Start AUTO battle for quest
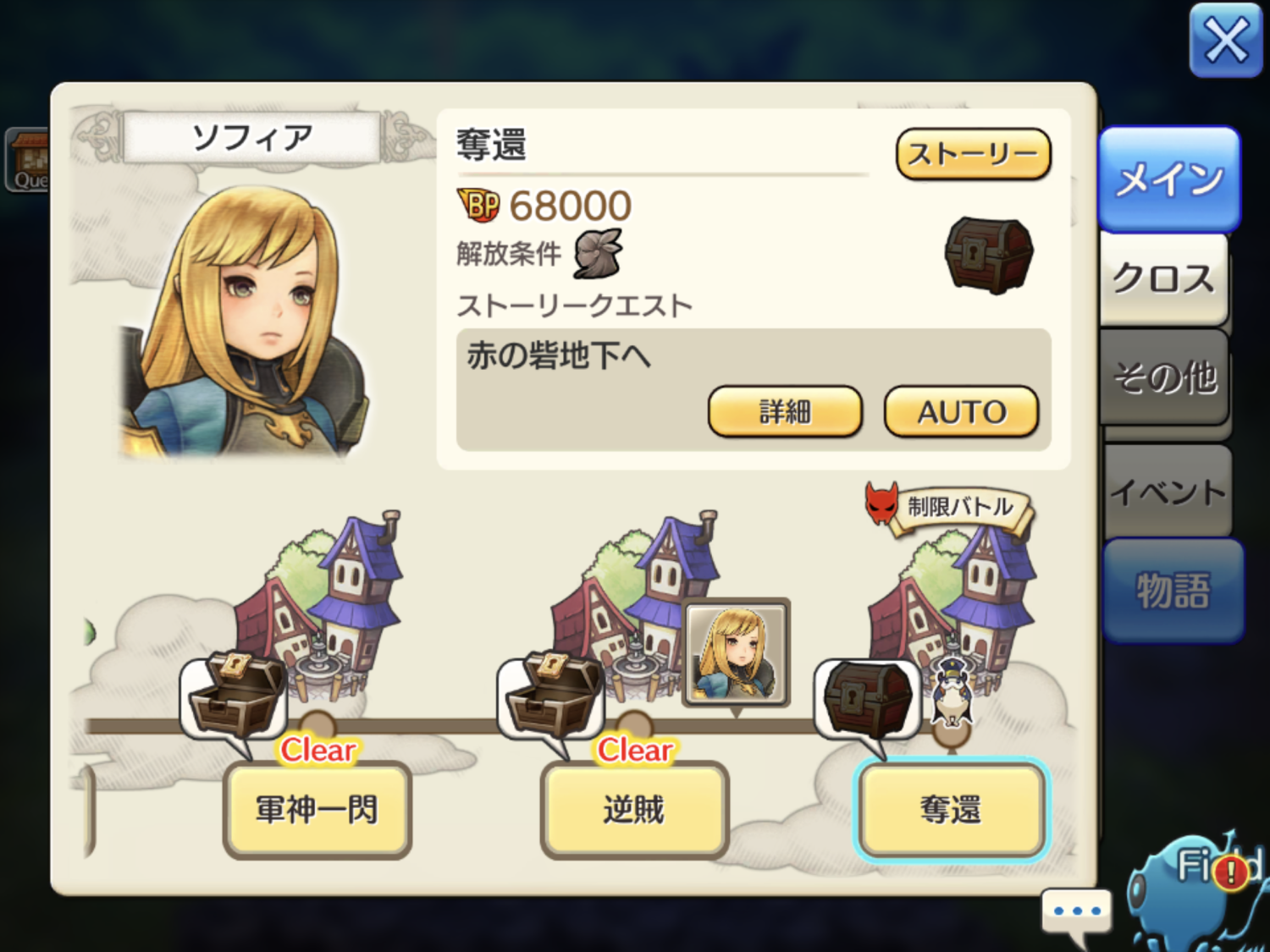The image size is (1270, 952). 961,411
